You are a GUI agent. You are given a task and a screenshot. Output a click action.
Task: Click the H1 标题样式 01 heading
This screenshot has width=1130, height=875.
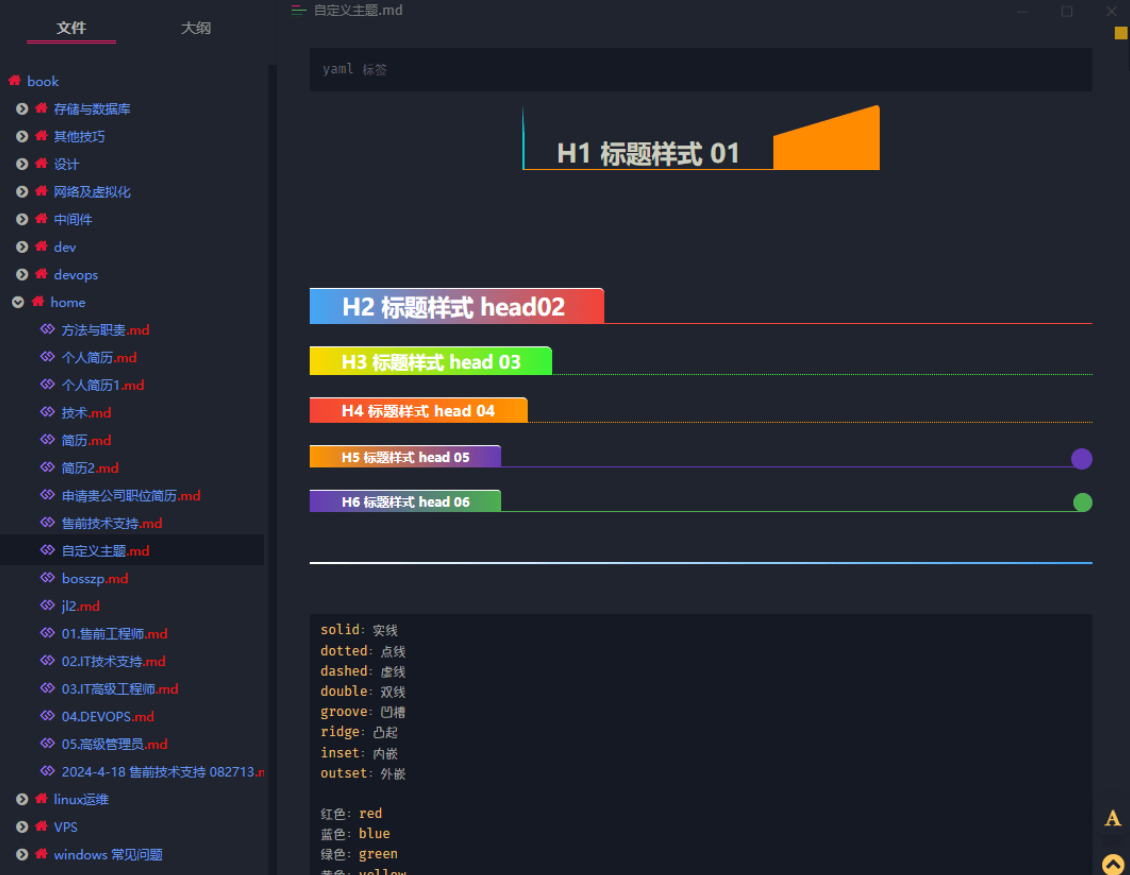(x=648, y=154)
